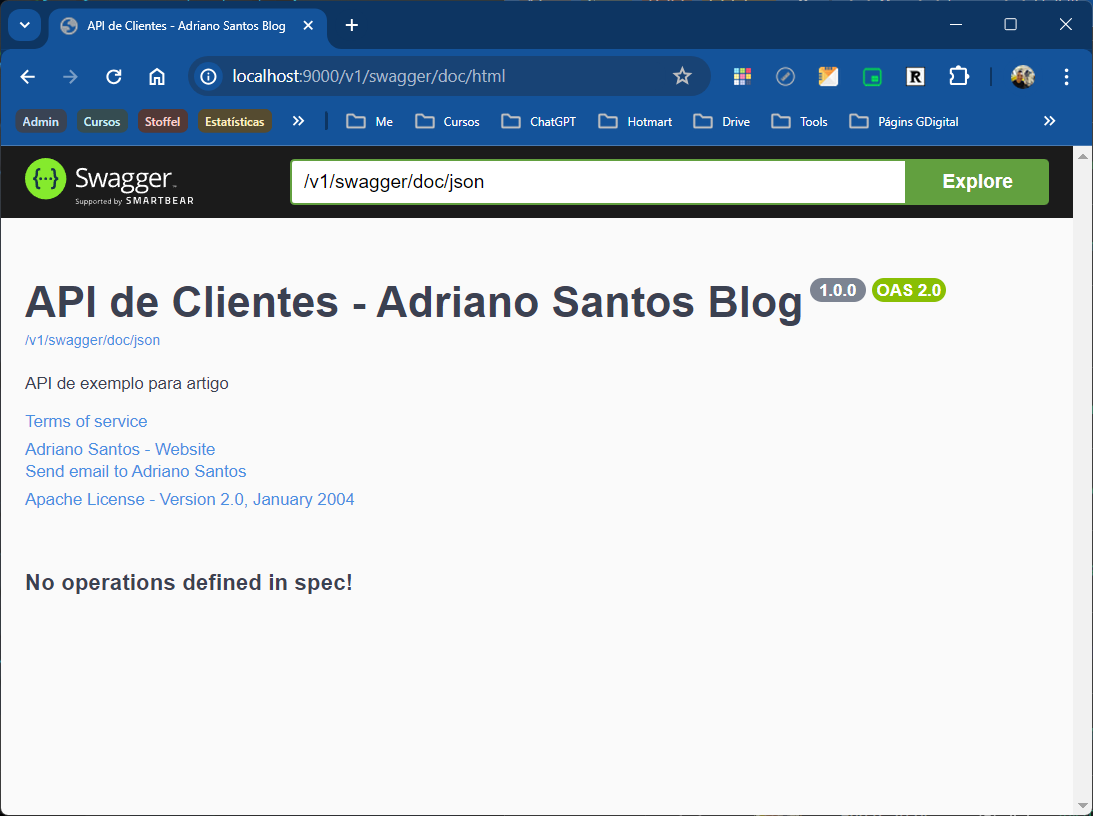The width and height of the screenshot is (1093, 816).
Task: Select the API de Clientes browser tab
Action: 185,25
